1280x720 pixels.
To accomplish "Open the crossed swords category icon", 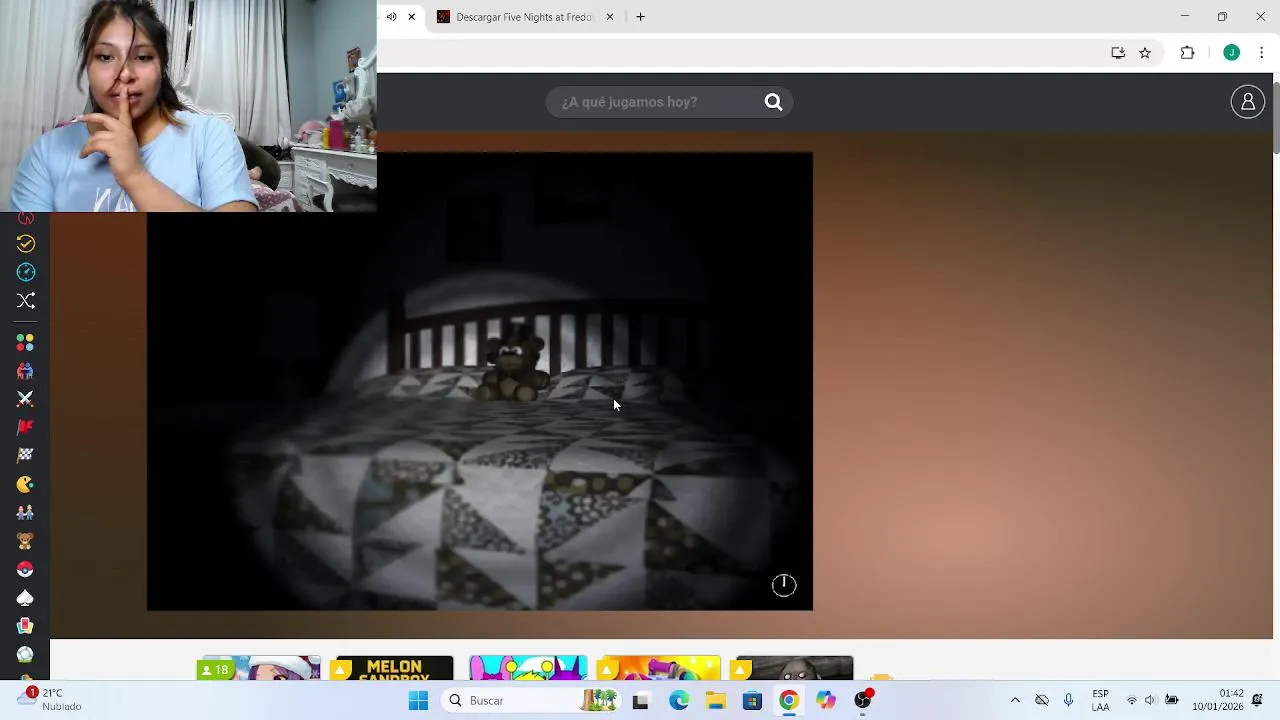I will point(26,399).
